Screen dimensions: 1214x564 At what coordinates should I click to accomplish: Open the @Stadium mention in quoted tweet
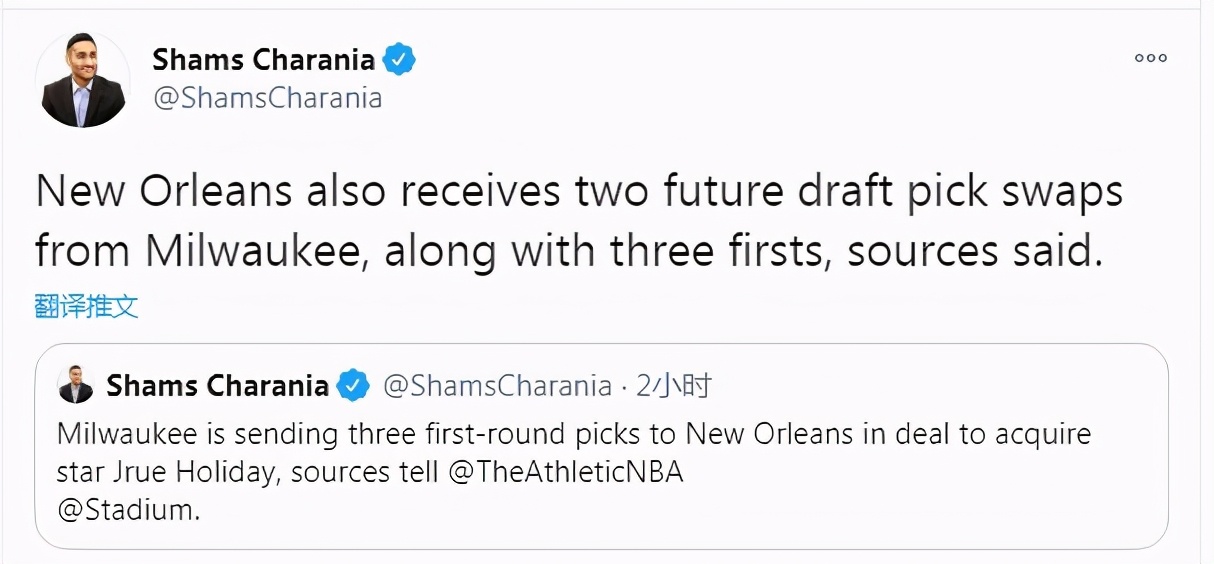click(128, 509)
